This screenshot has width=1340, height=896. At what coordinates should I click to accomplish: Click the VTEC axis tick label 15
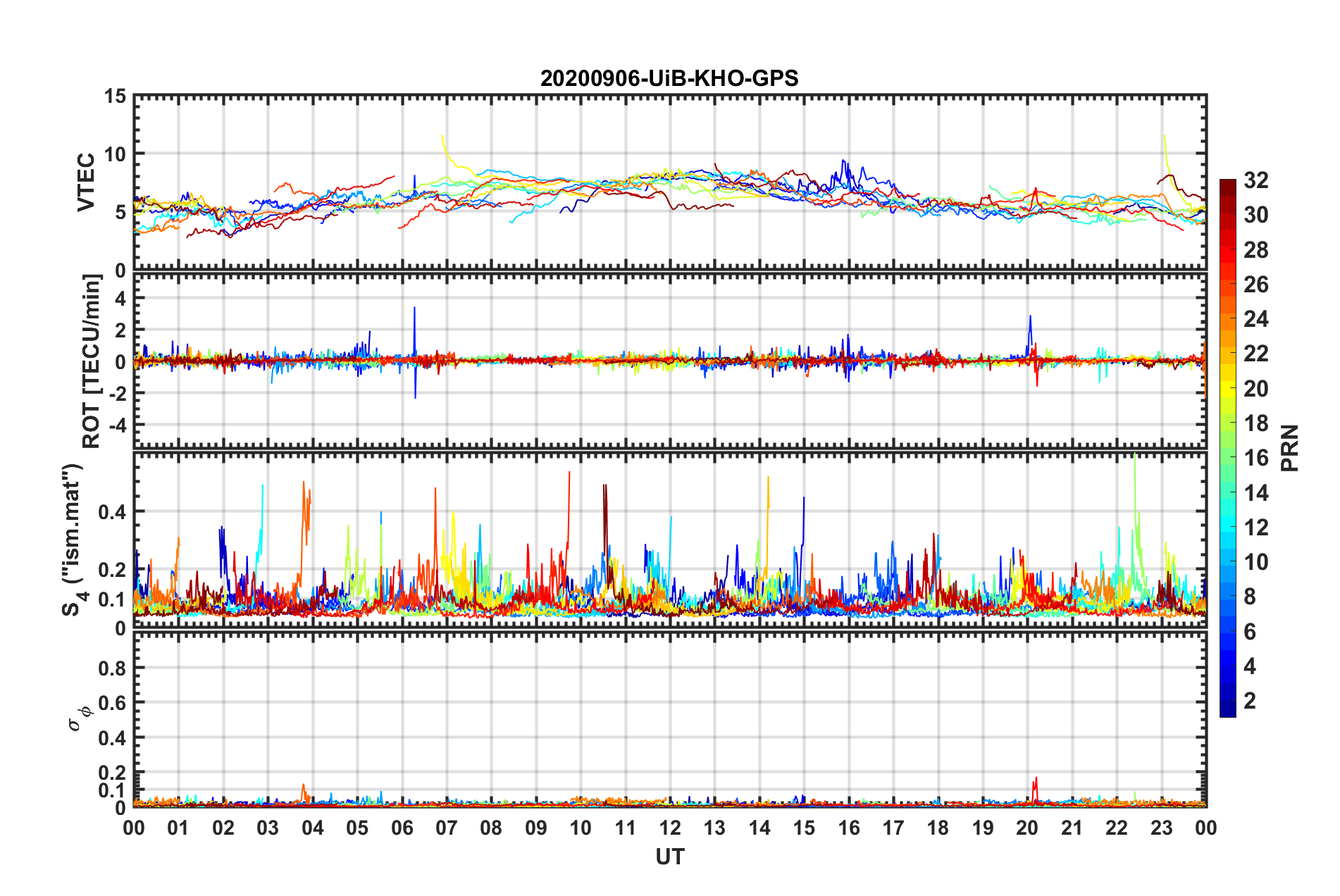coord(116,97)
